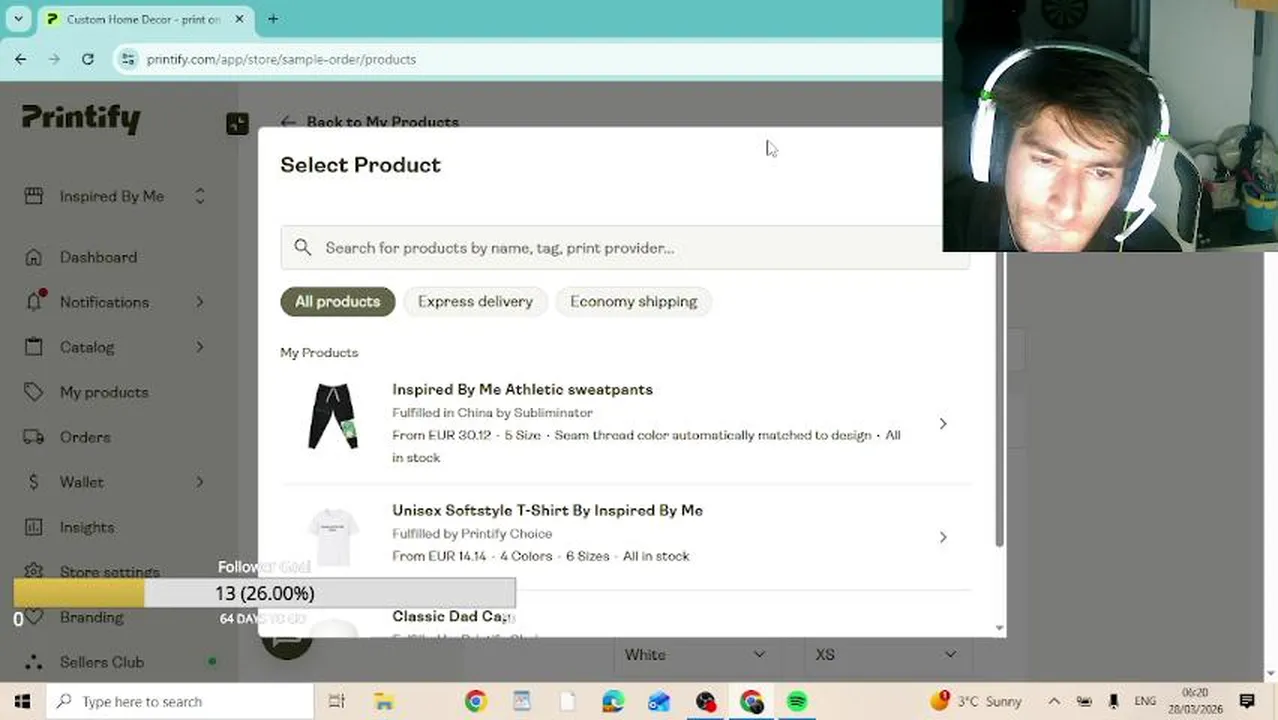Click the Windows taskbar search box
The width and height of the screenshot is (1278, 720).
pos(180,701)
